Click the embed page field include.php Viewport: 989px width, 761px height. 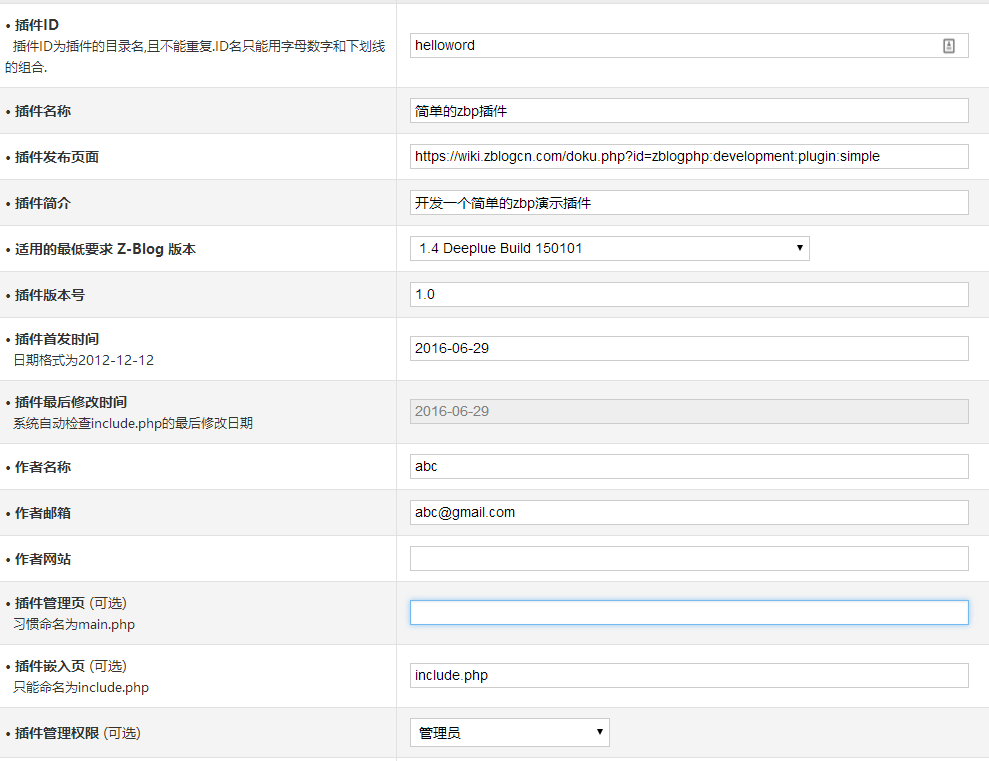coord(689,675)
